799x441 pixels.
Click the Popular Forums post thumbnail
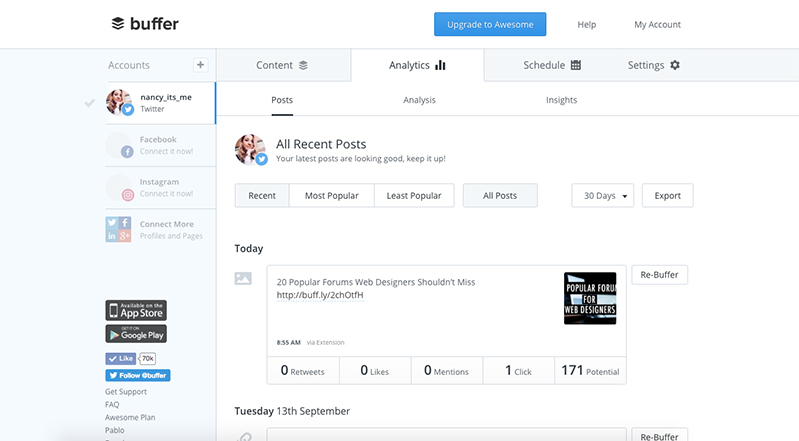(x=590, y=298)
